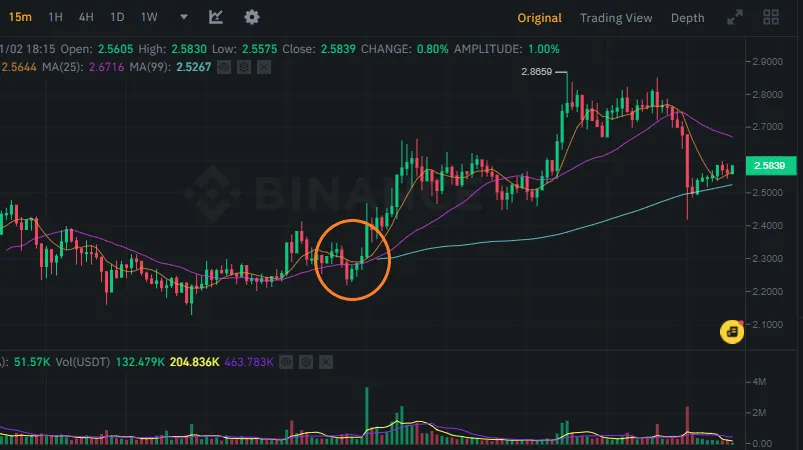Screen dimensions: 803x450
Task: Click the yellow floating chat icon
Action: click(x=732, y=332)
